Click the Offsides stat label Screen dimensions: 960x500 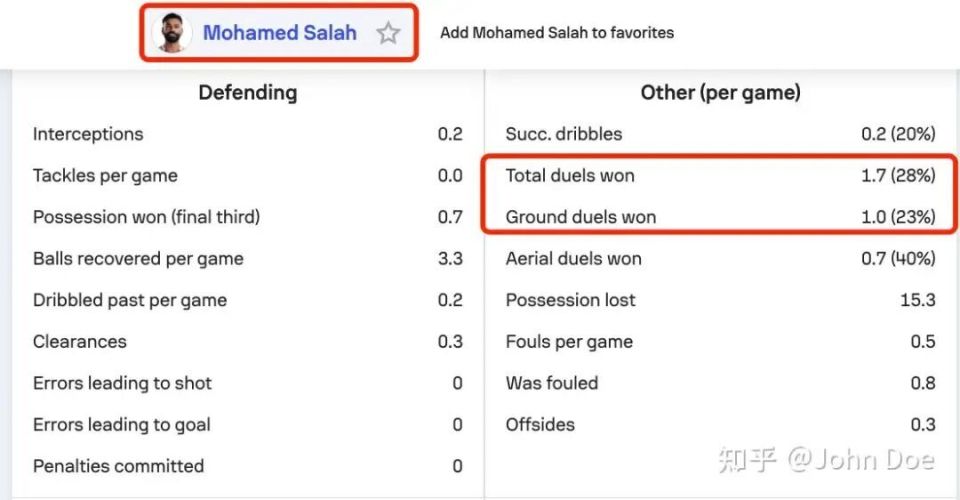[x=540, y=425]
